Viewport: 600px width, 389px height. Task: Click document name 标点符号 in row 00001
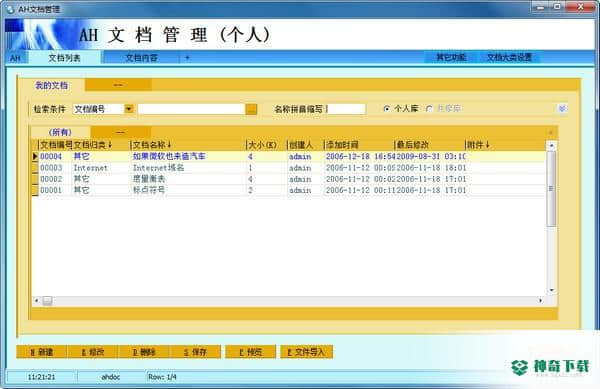(x=149, y=190)
